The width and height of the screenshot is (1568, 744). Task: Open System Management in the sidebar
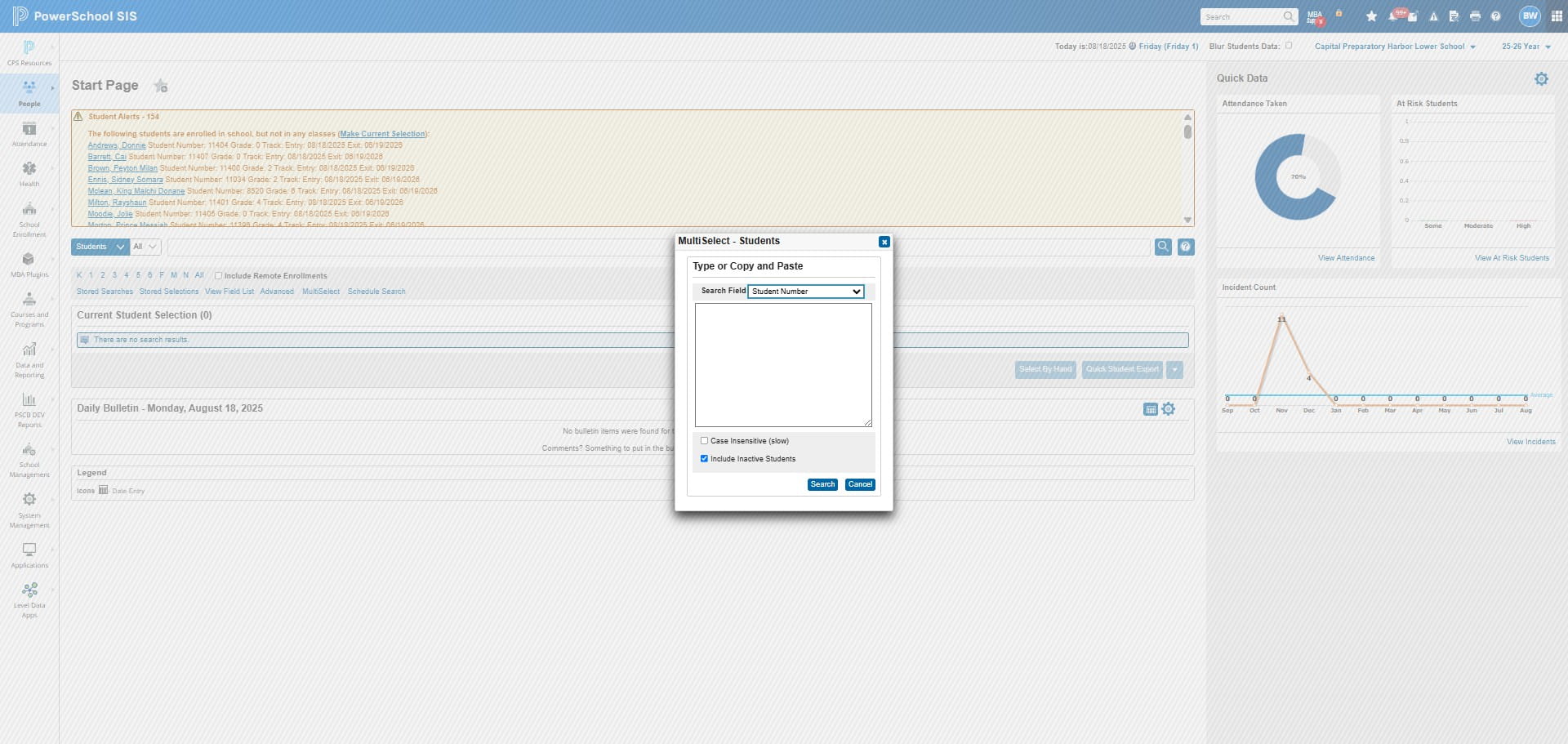click(x=29, y=510)
